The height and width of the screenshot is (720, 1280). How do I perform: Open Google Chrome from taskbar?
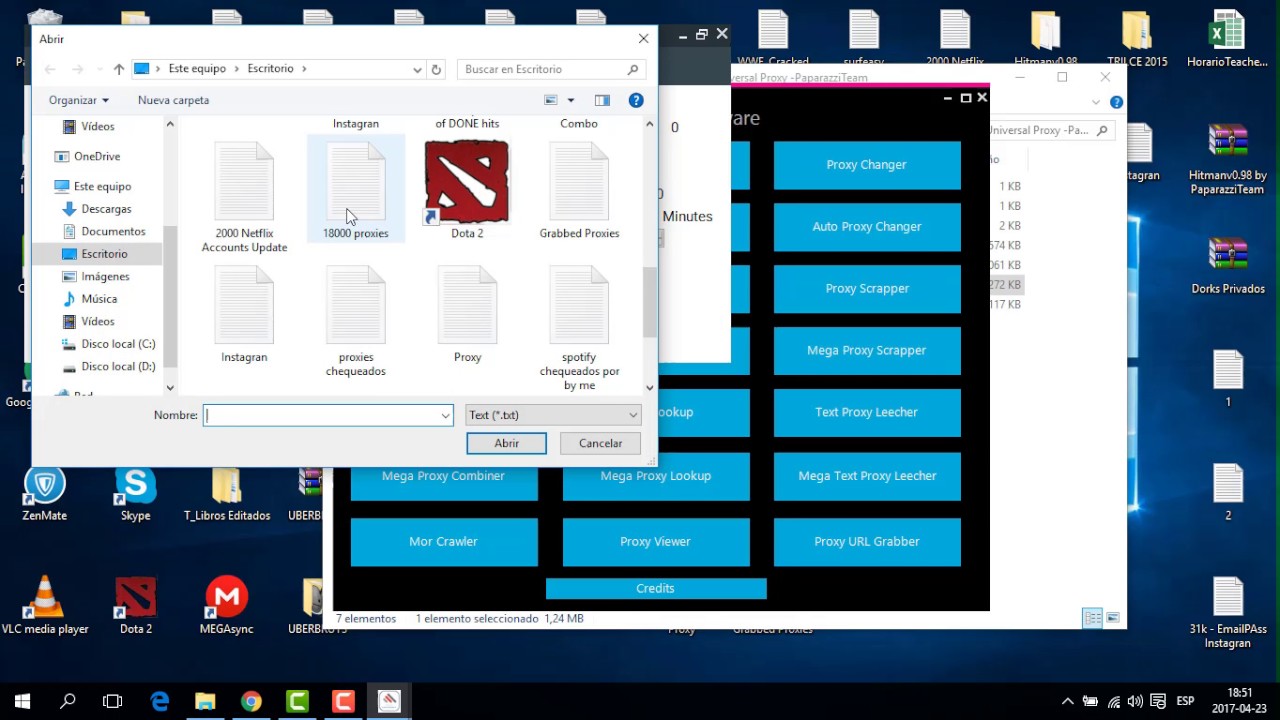coord(251,701)
